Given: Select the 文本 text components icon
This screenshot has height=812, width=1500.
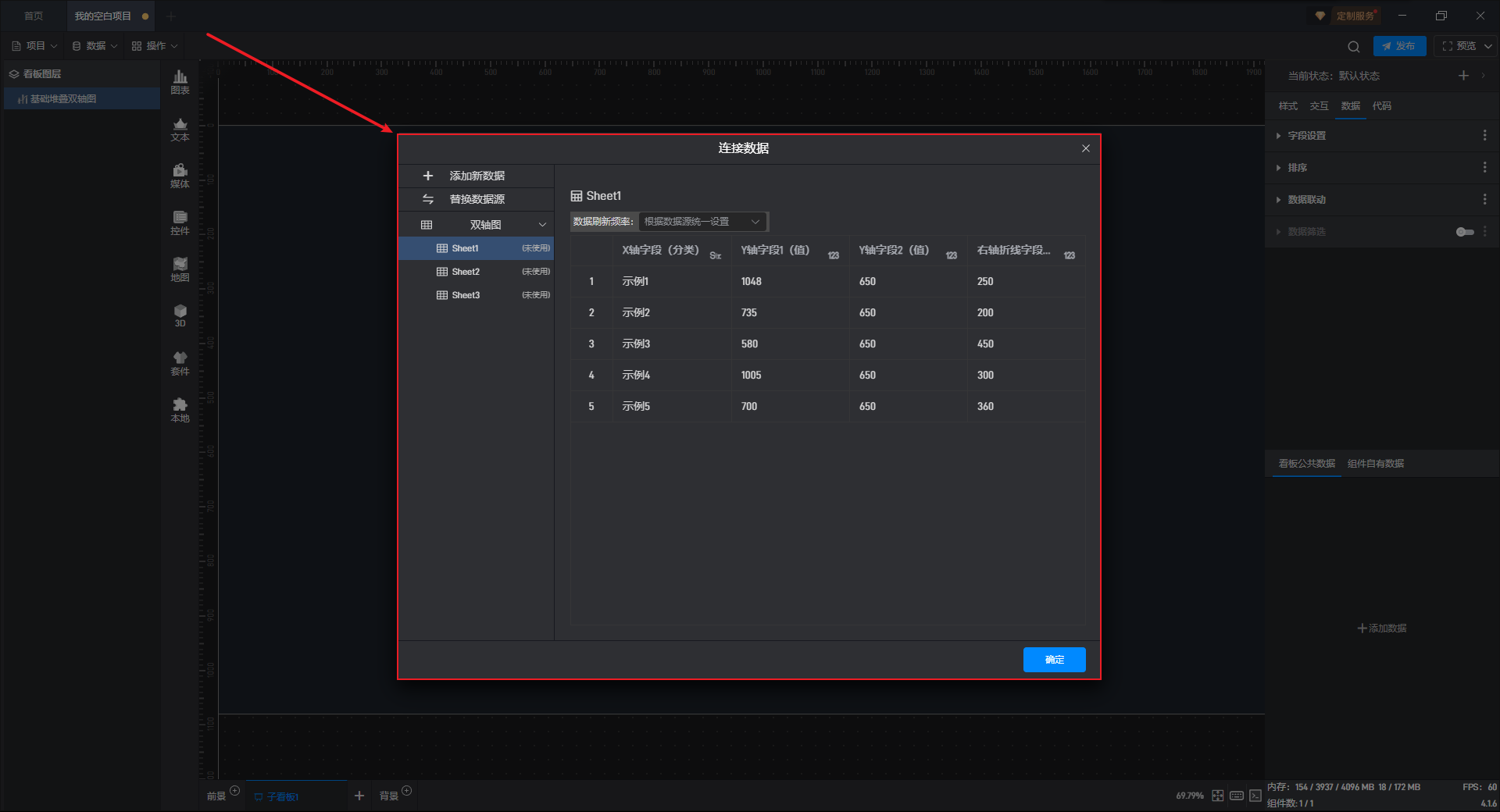Looking at the screenshot, I should tap(180, 129).
